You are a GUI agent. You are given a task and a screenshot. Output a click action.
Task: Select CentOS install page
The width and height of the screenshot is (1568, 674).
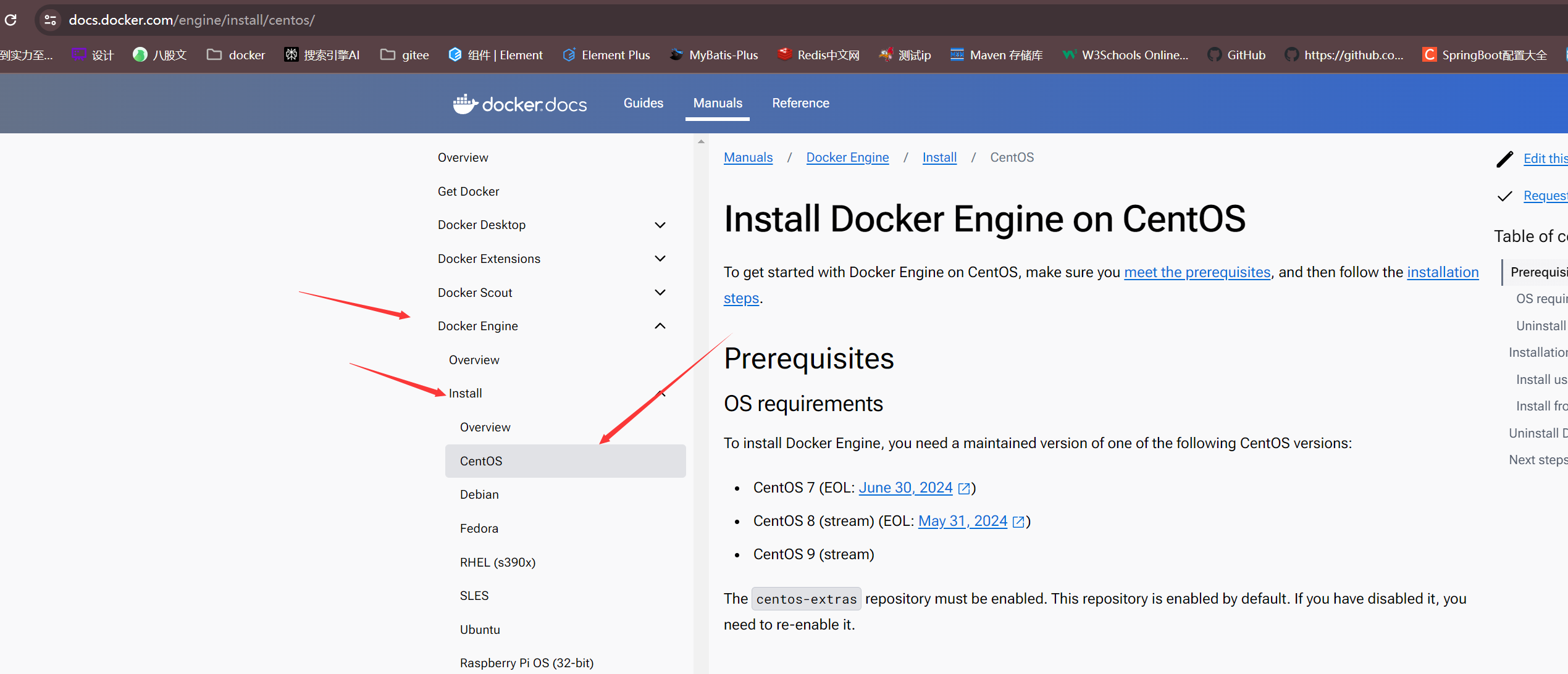(x=565, y=461)
